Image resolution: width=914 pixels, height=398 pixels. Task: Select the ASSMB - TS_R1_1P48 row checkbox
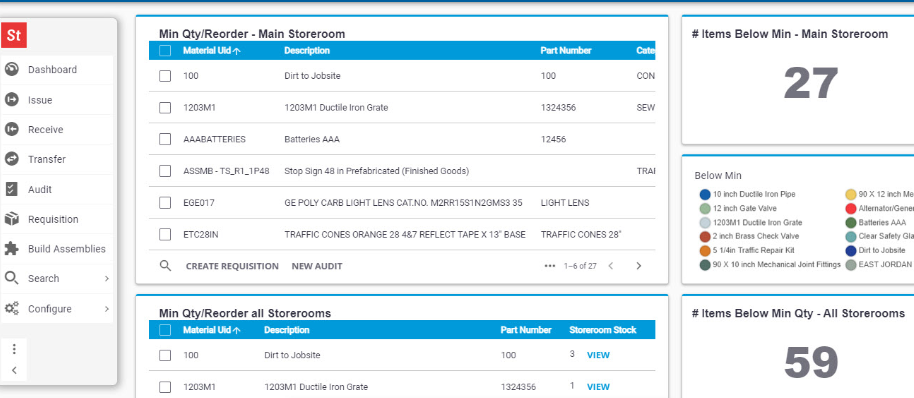[x=165, y=171]
